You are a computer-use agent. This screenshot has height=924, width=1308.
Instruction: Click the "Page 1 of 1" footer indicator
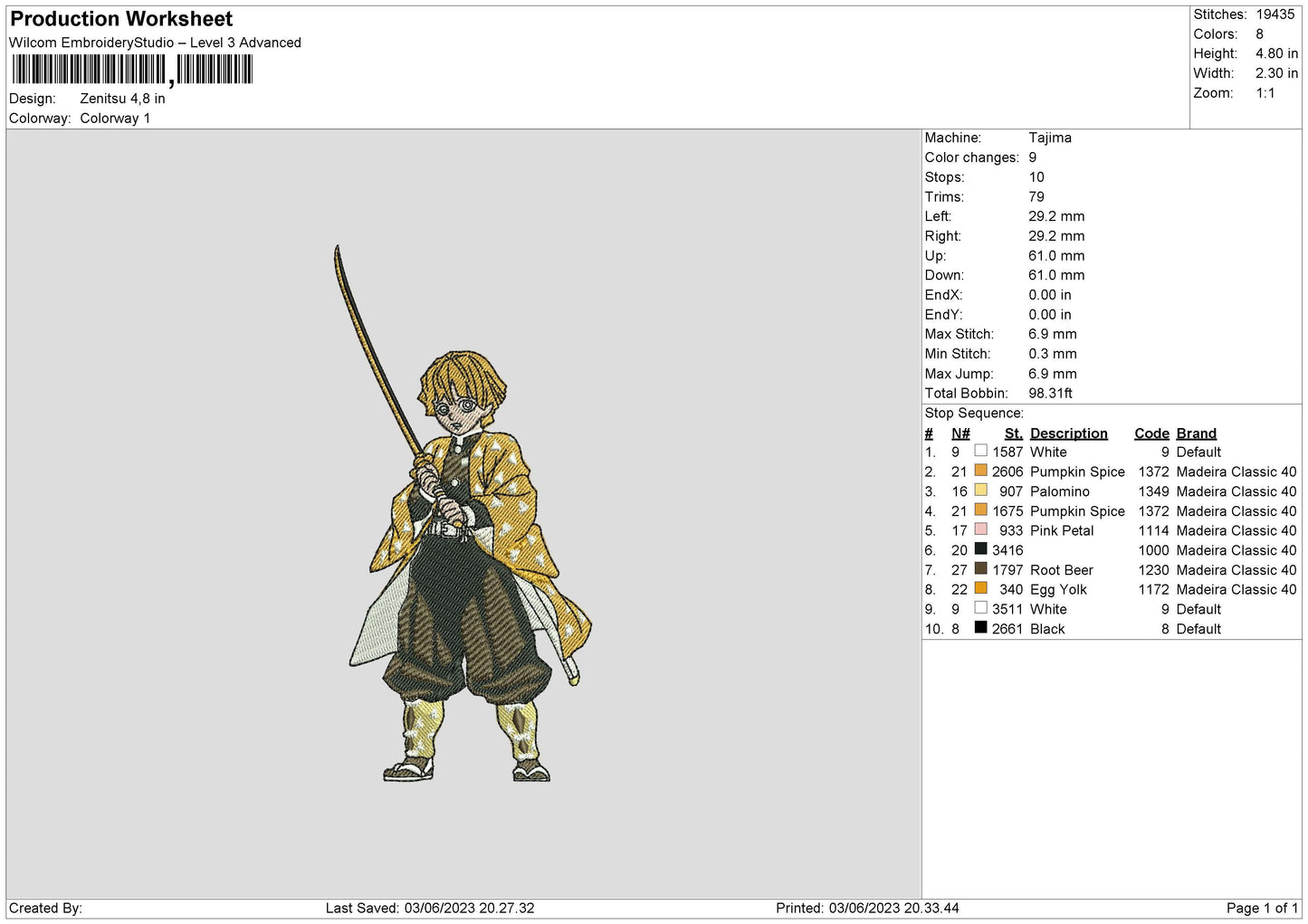tap(1262, 908)
